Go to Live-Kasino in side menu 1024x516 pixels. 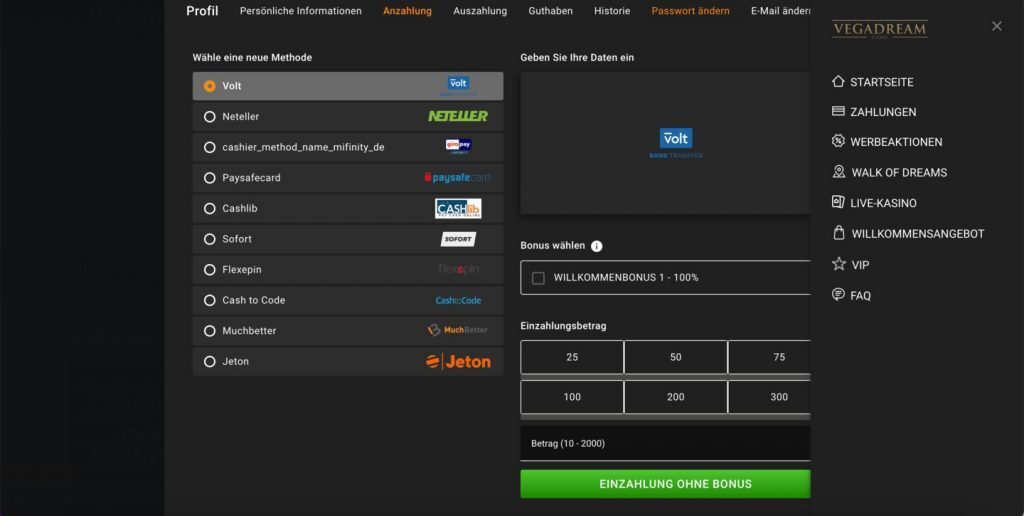(883, 204)
